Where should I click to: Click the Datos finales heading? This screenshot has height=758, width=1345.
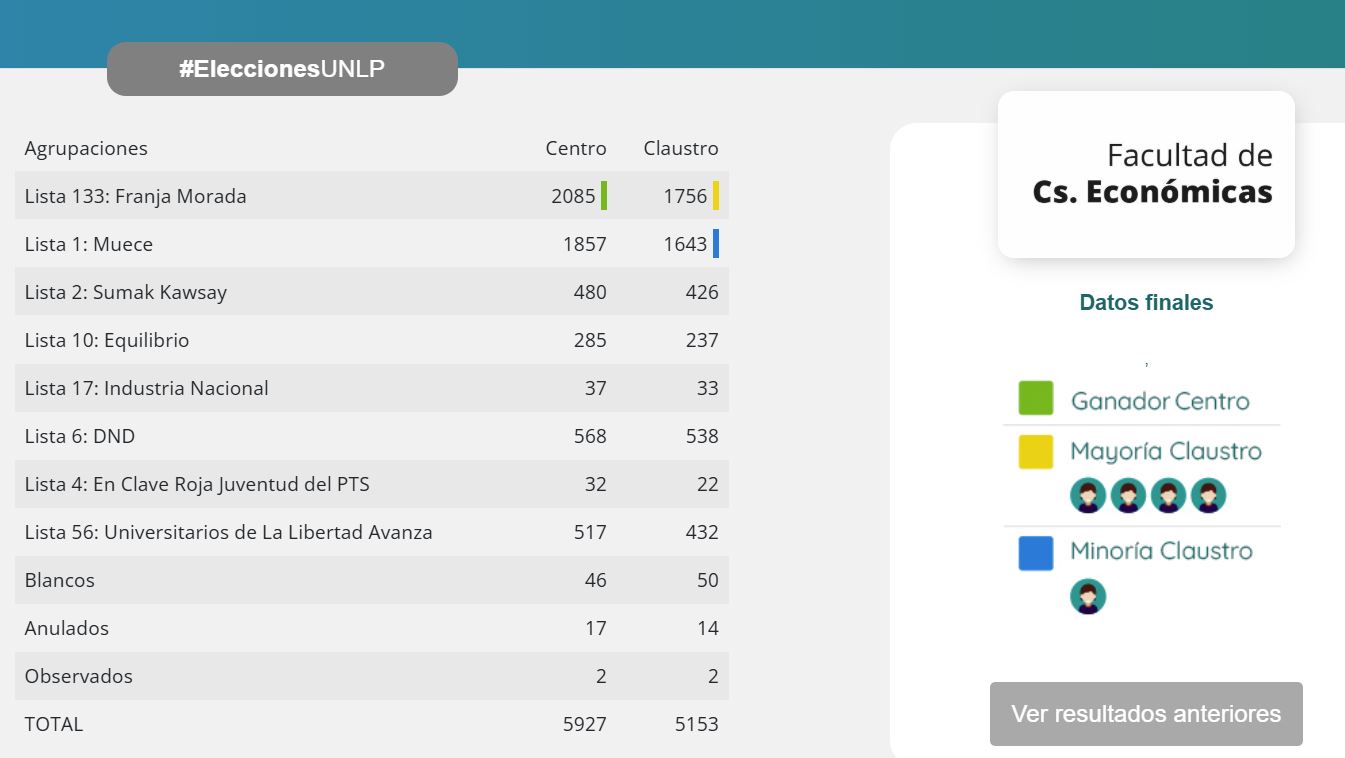pos(1146,303)
